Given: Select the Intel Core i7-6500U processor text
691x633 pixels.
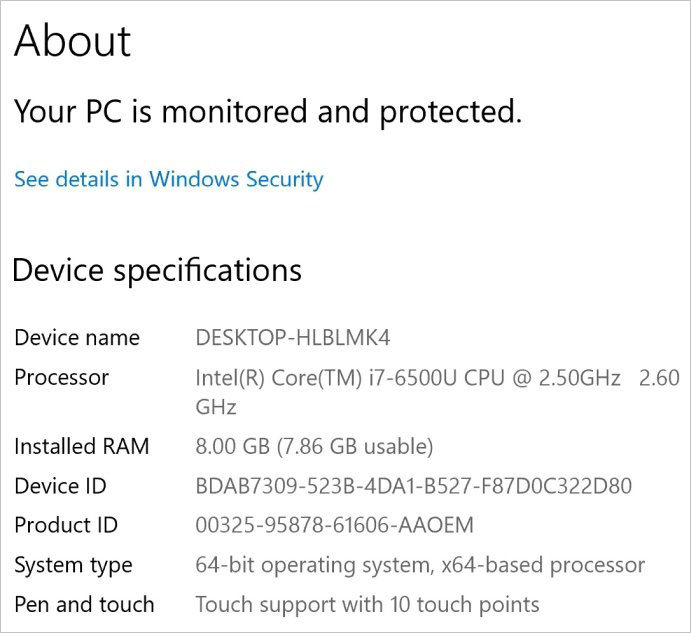Looking at the screenshot, I should pos(407,378).
